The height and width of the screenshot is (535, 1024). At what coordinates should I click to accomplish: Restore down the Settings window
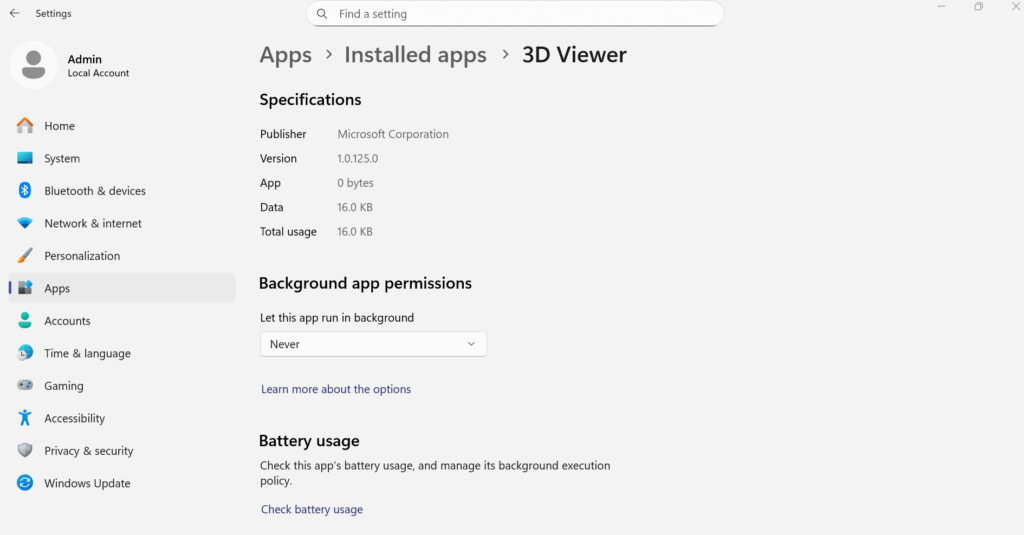[978, 7]
